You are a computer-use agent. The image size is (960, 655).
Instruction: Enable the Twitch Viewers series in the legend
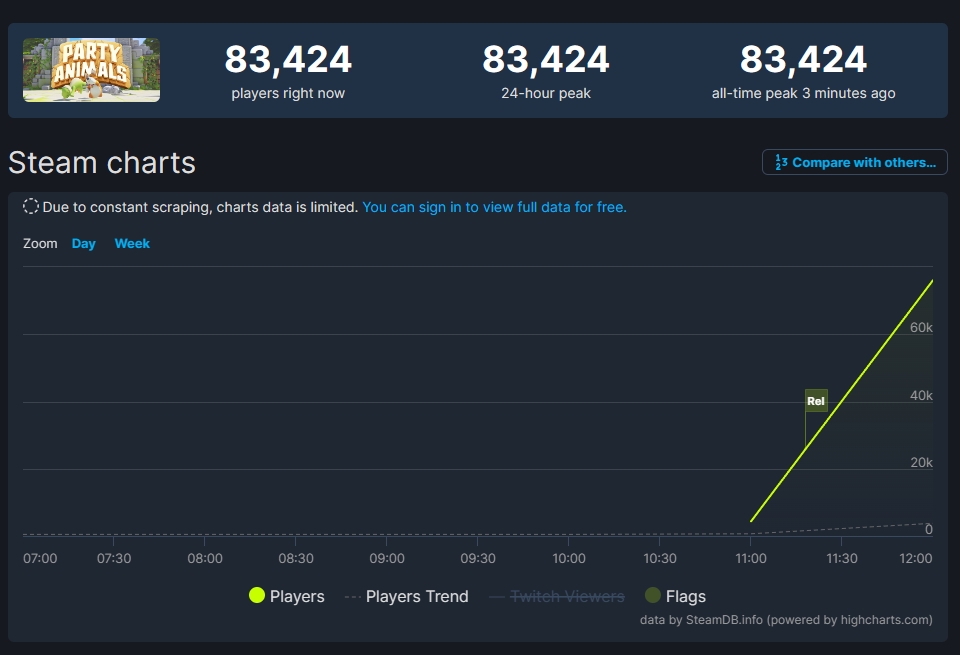(x=566, y=596)
